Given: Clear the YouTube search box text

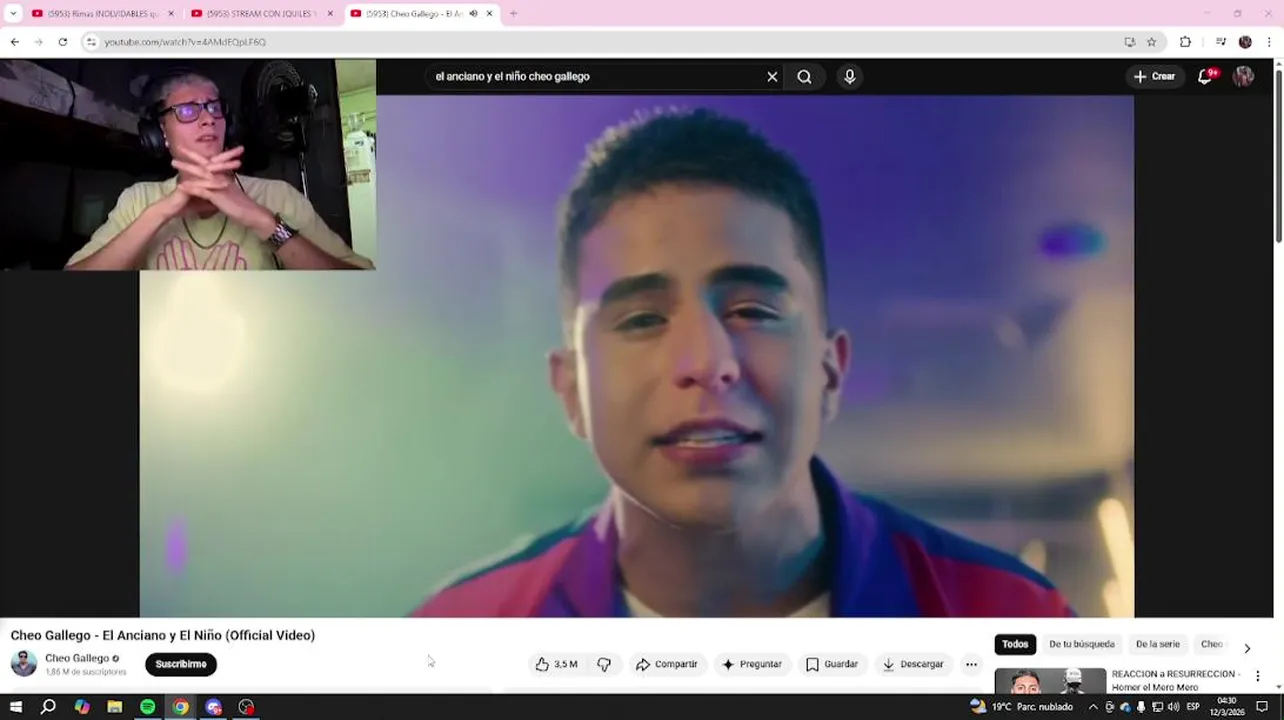Looking at the screenshot, I should (772, 77).
